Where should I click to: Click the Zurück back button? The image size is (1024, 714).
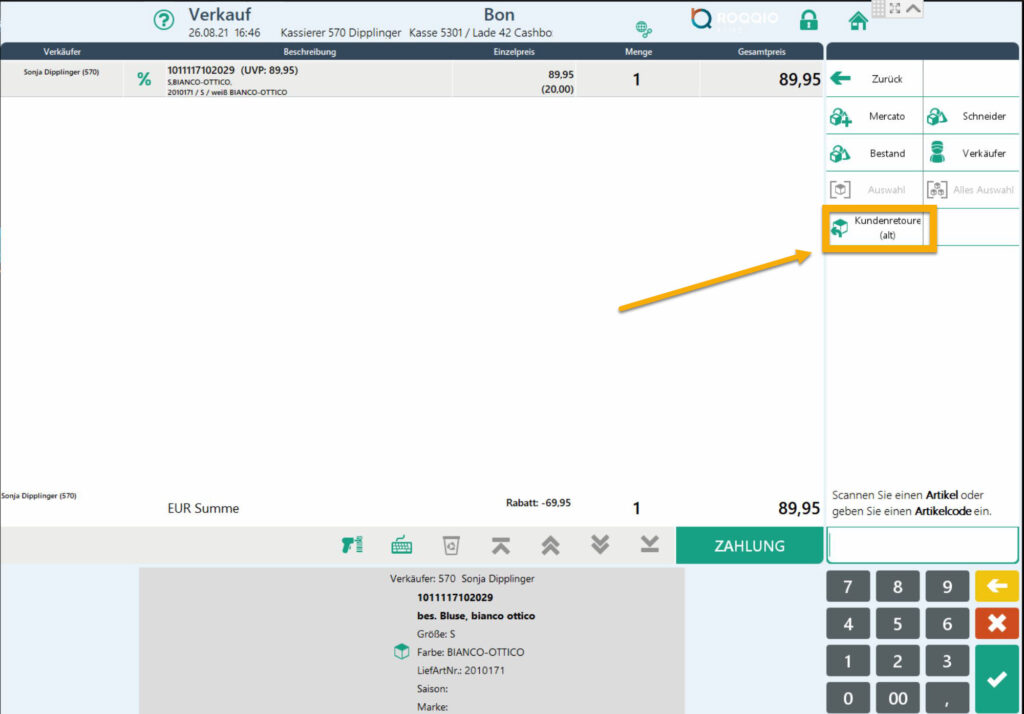873,78
